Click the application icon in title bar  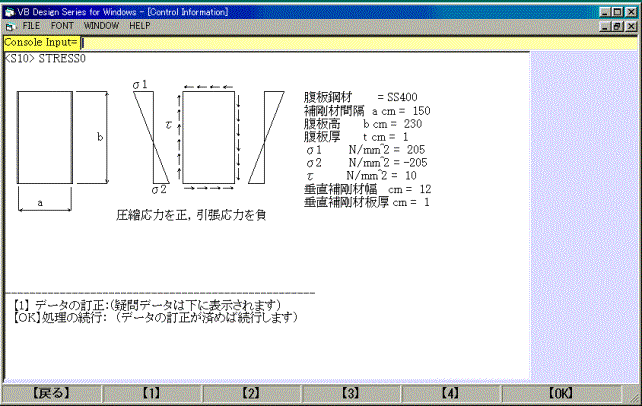tap(10, 12)
